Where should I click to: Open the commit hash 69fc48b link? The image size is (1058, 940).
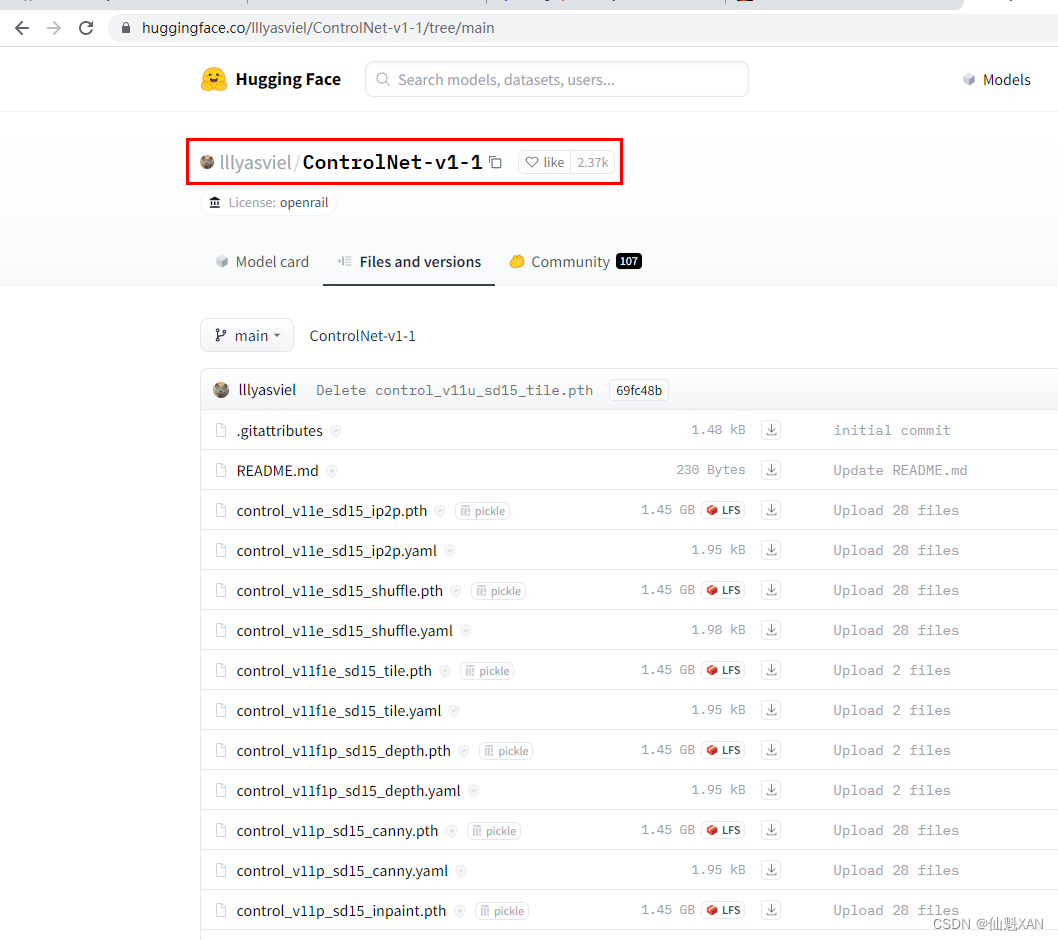pyautogui.click(x=638, y=390)
